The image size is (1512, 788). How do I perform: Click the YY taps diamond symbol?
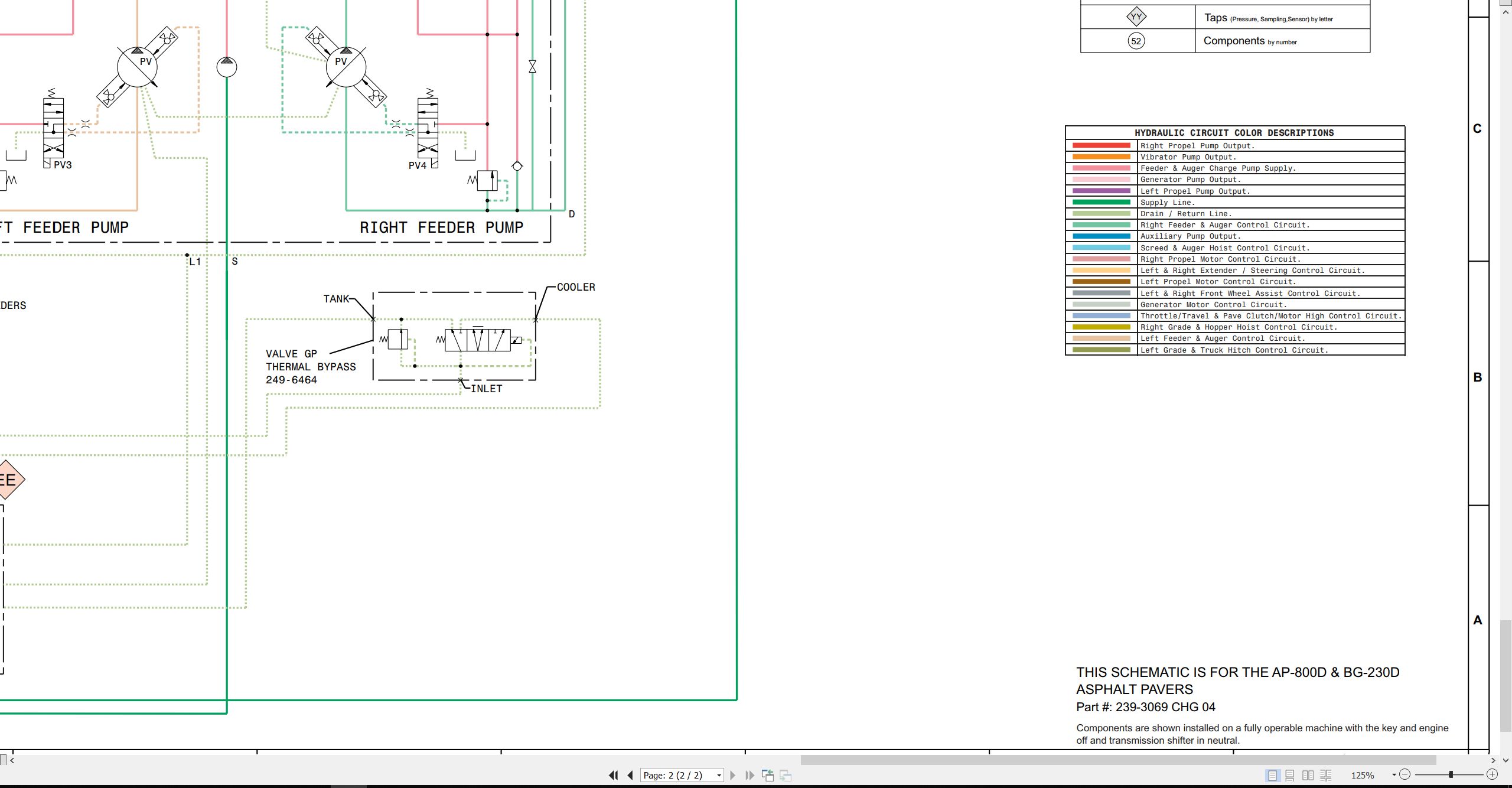point(1136,17)
